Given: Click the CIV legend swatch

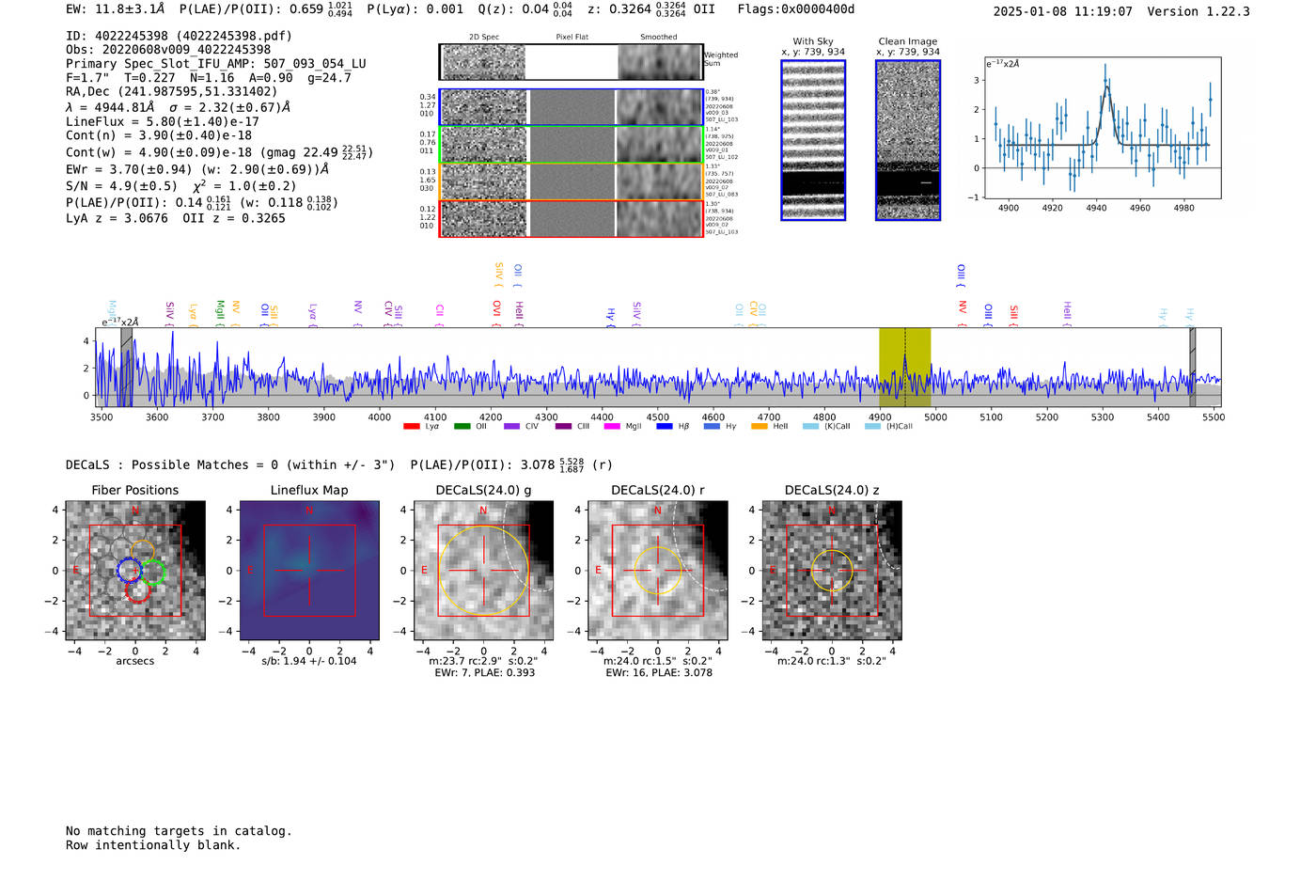Looking at the screenshot, I should pos(511,426).
